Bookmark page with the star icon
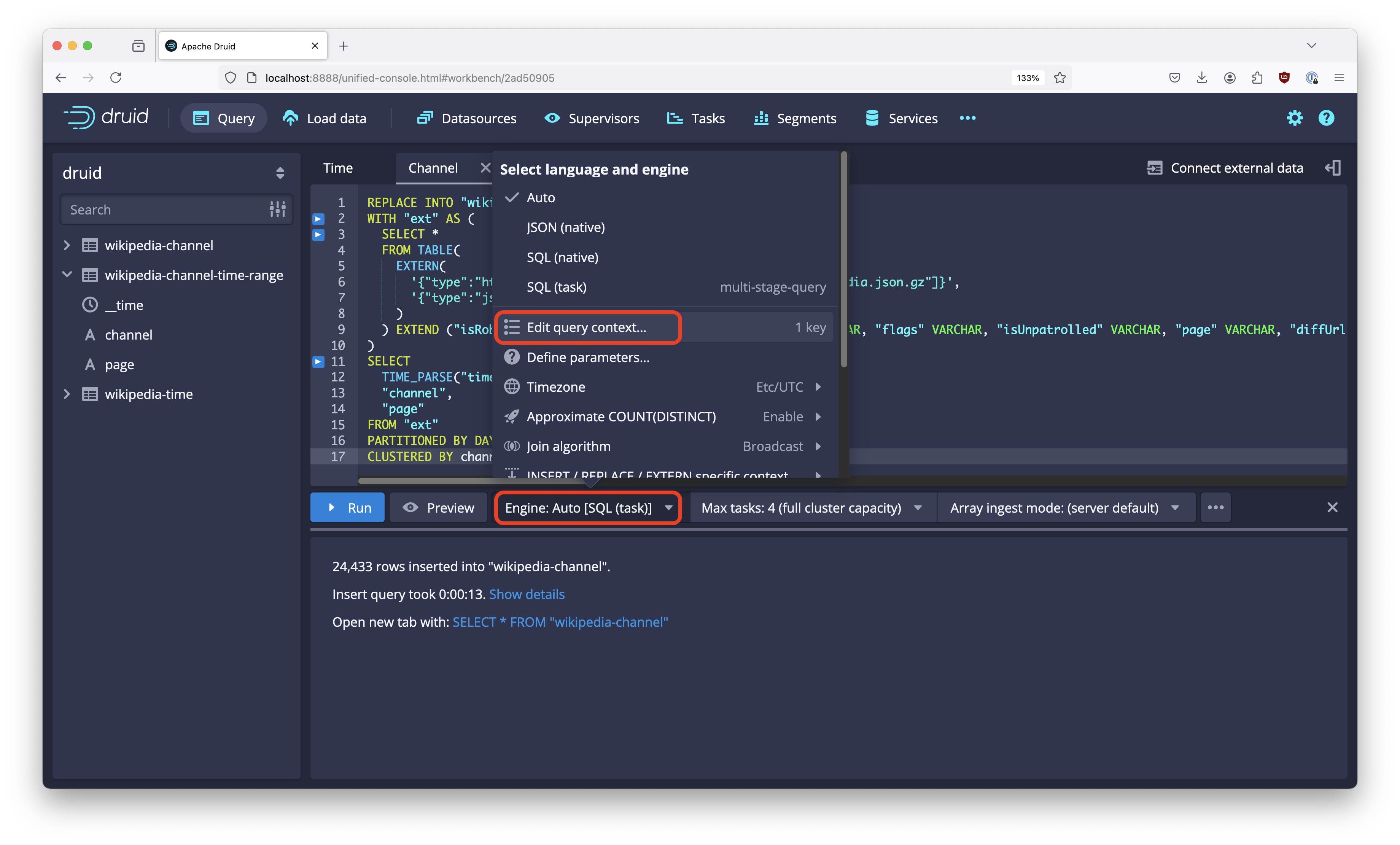The height and width of the screenshot is (845, 1400). click(1060, 78)
